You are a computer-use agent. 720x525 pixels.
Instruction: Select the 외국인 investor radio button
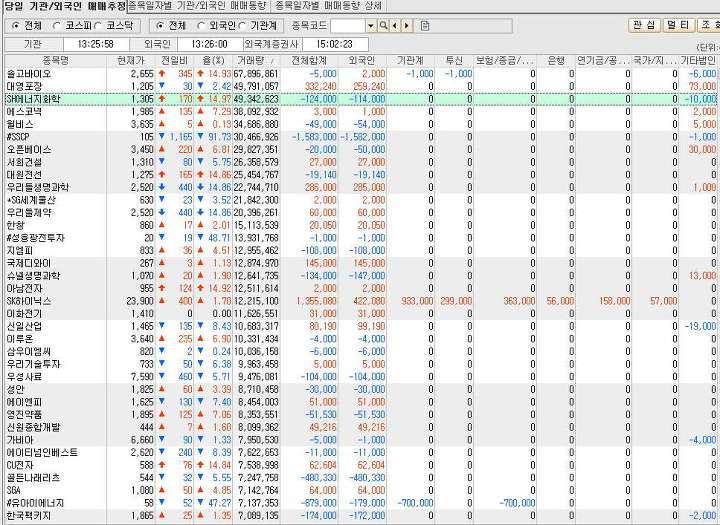click(x=201, y=26)
